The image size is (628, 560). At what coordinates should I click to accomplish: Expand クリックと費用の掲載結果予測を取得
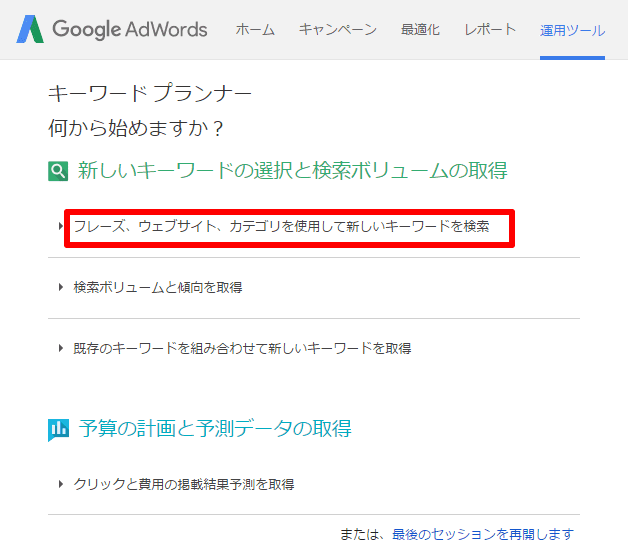pyautogui.click(x=184, y=484)
